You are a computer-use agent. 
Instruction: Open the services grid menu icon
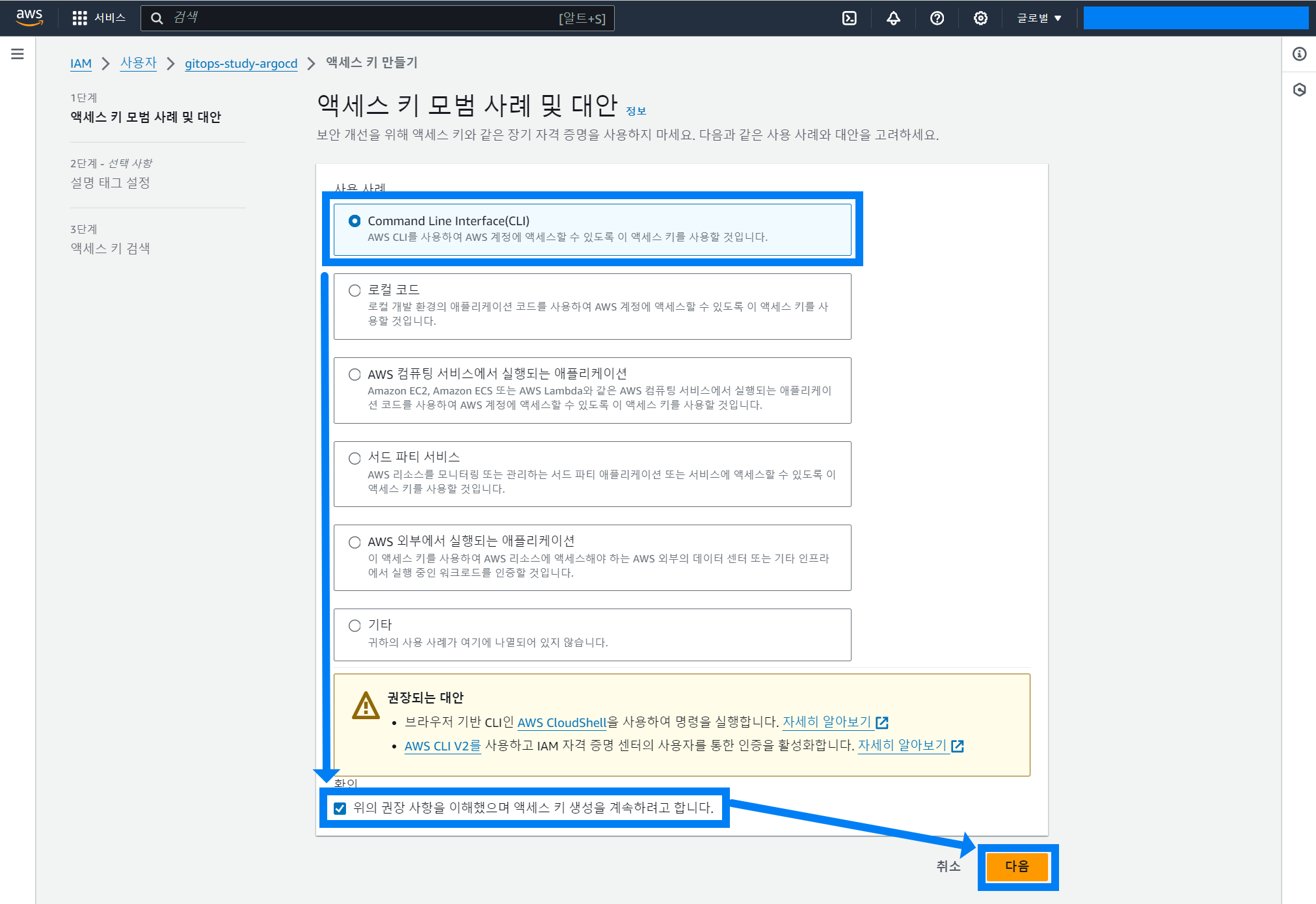(79, 18)
